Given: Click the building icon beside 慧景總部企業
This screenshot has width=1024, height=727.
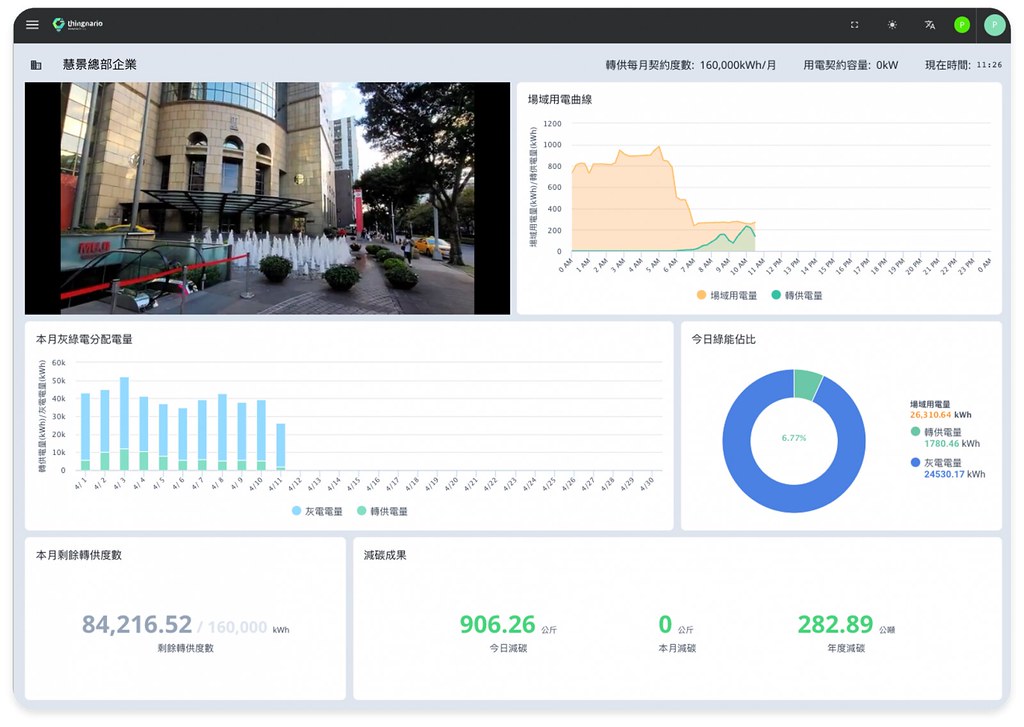Looking at the screenshot, I should click(36, 65).
